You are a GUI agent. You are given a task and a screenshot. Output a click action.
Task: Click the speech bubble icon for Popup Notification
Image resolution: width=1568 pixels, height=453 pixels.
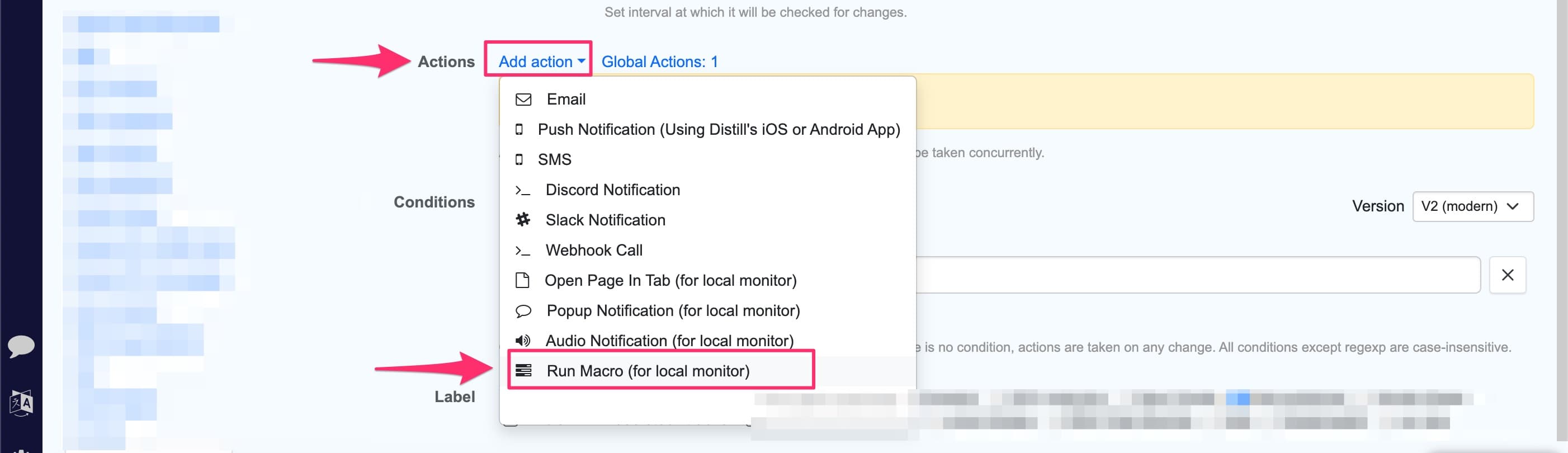coord(523,311)
